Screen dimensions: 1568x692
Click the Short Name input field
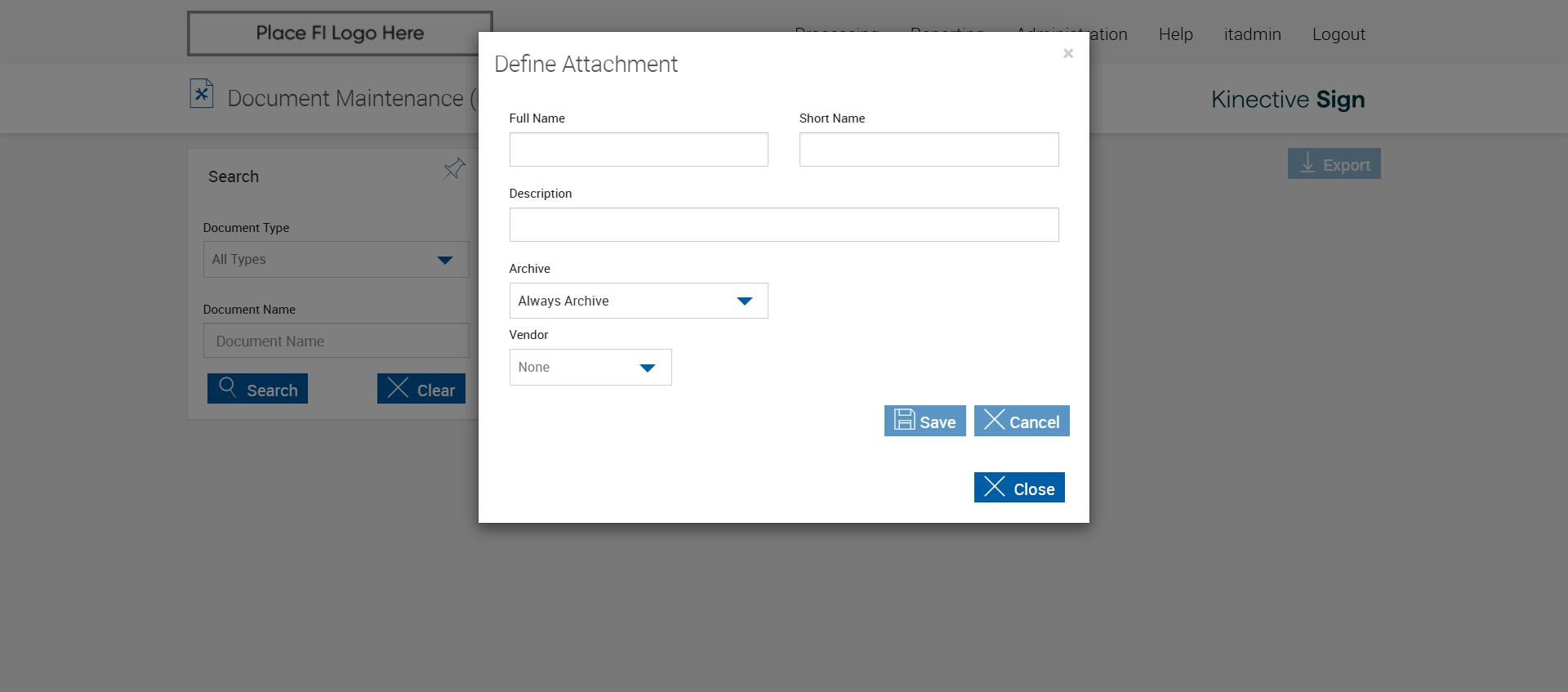coord(929,150)
